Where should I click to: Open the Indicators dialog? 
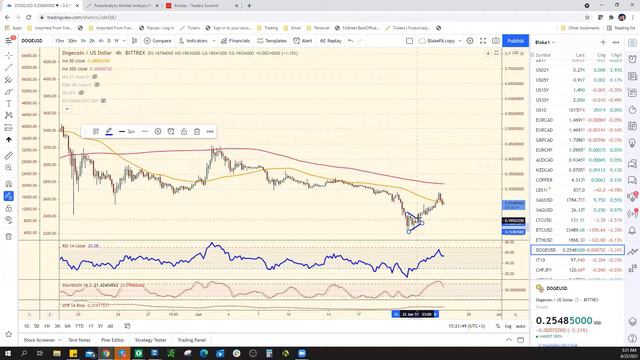pos(193,41)
